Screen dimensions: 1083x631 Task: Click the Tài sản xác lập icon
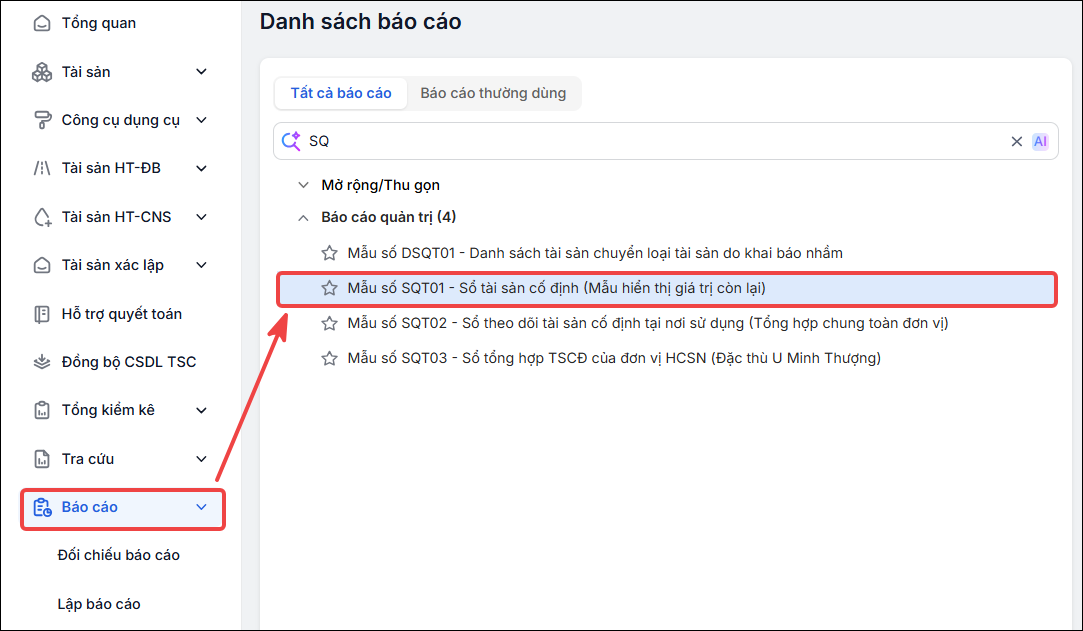[42, 265]
